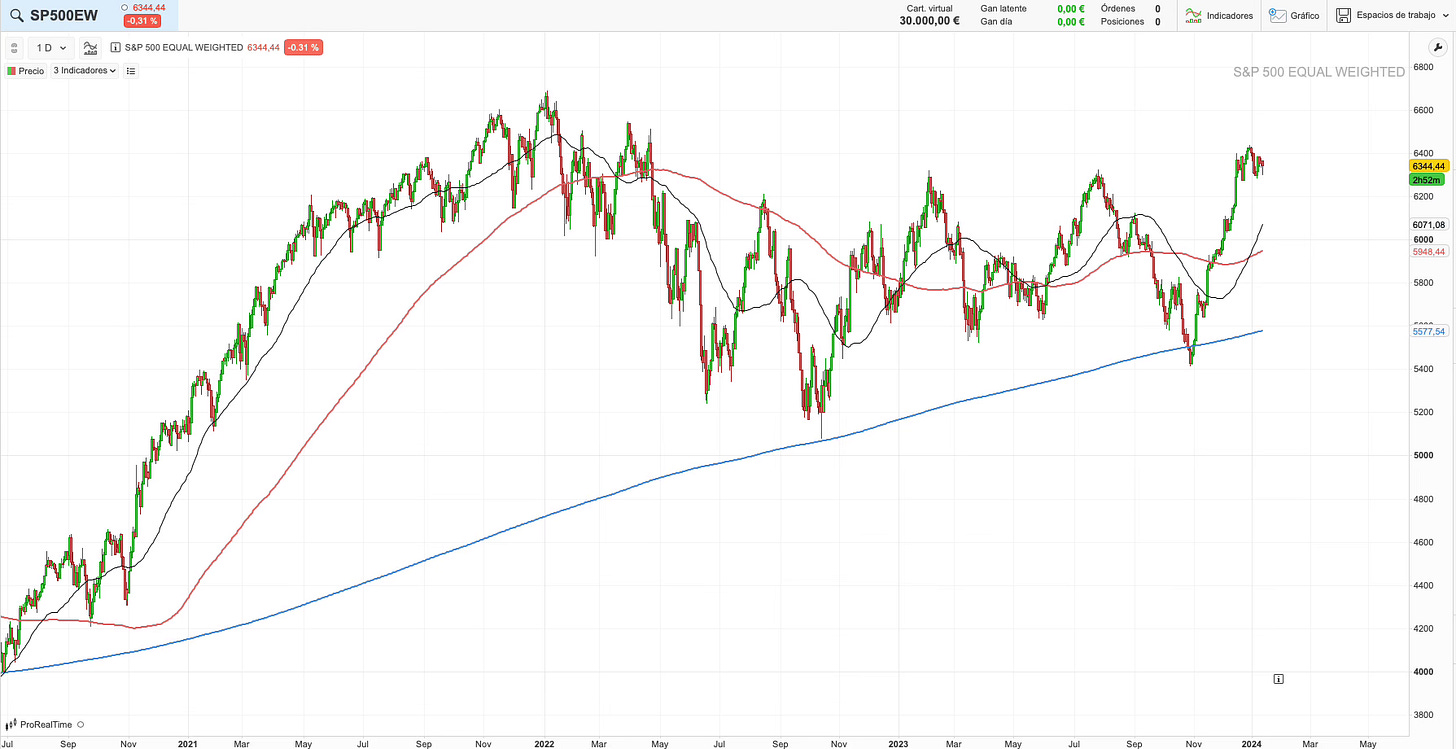Click the red -0,31 % badge in chart header

303,47
